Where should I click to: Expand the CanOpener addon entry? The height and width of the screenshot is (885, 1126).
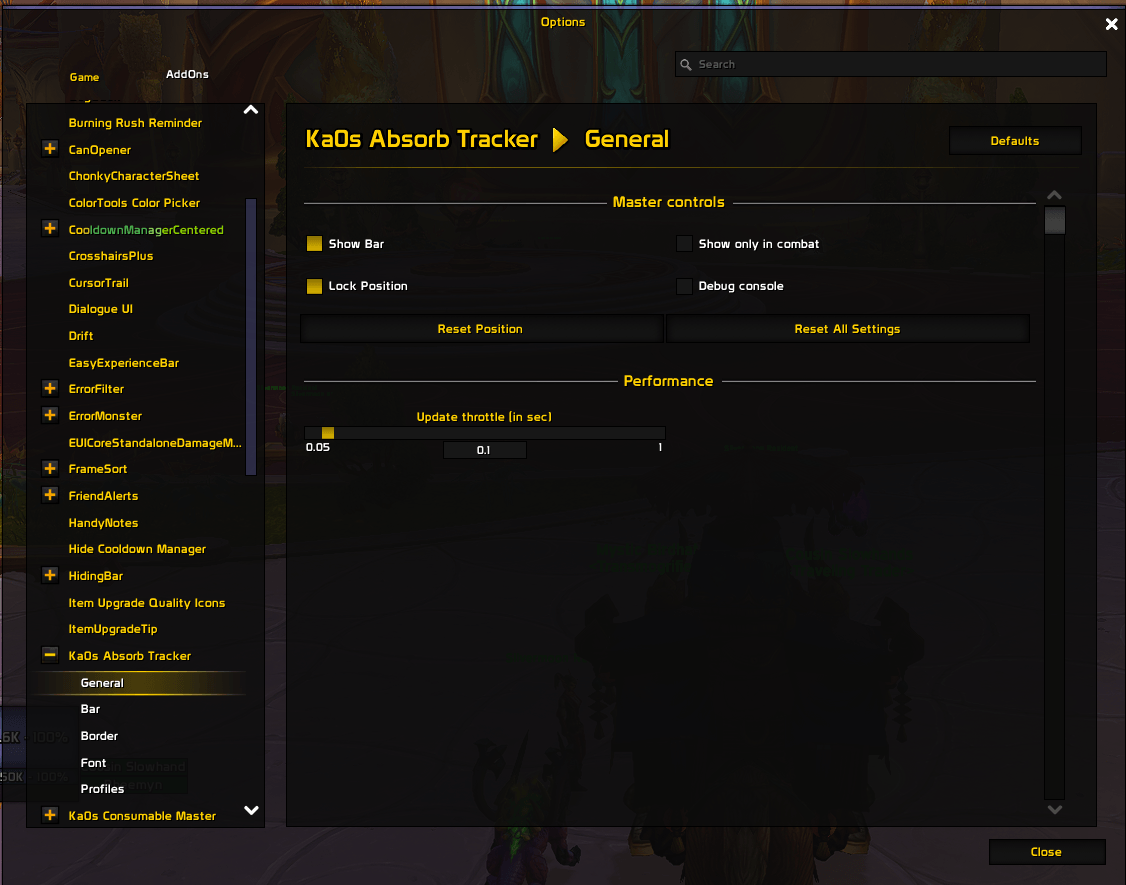pyautogui.click(x=50, y=149)
